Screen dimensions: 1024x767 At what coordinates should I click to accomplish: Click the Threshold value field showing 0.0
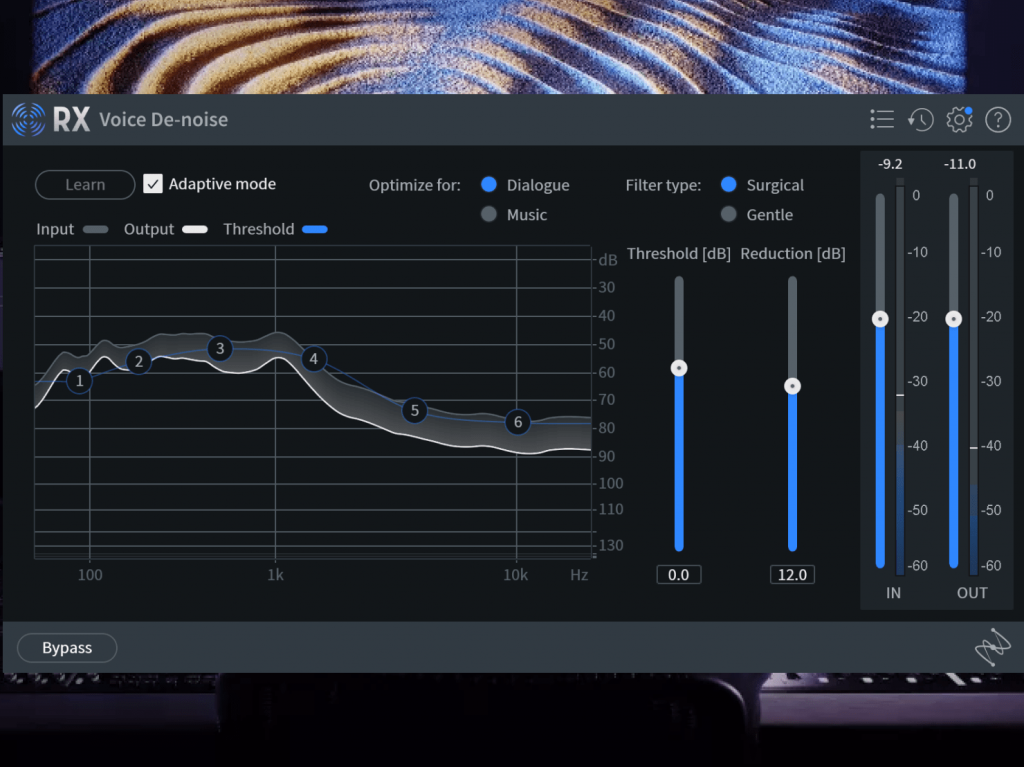679,575
